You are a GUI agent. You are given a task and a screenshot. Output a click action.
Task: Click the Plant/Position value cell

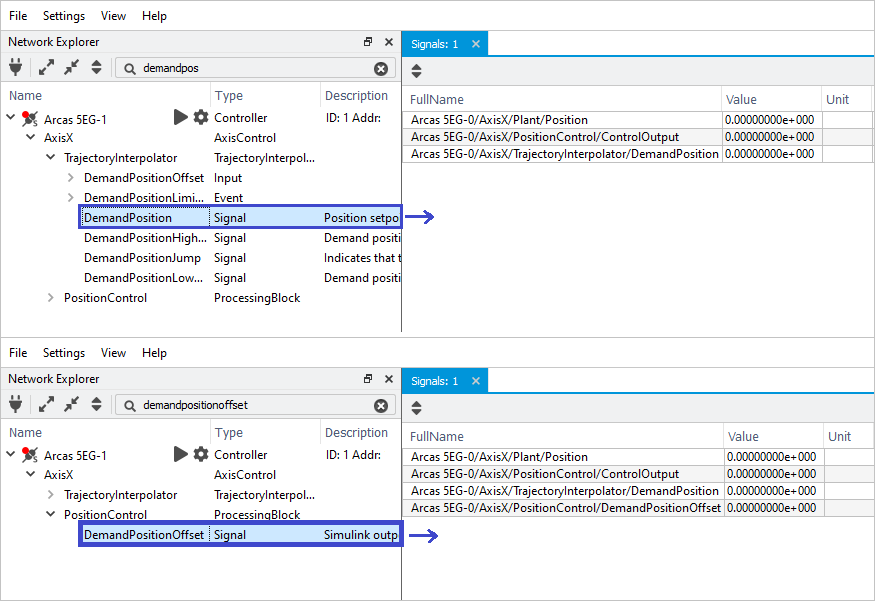click(x=769, y=119)
